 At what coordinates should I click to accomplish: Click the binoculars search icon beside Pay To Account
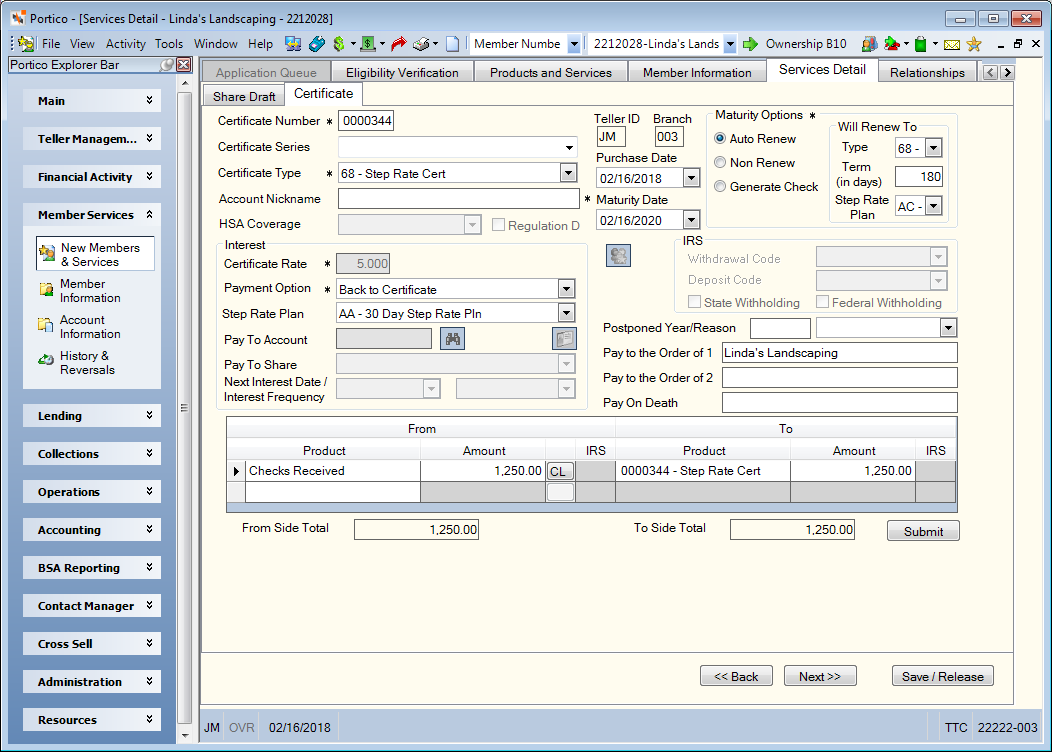452,339
